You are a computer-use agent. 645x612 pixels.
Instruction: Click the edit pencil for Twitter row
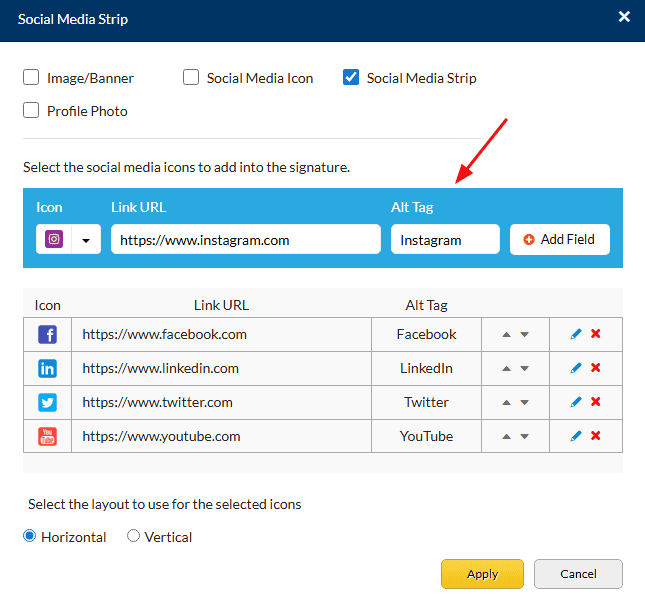pos(576,402)
